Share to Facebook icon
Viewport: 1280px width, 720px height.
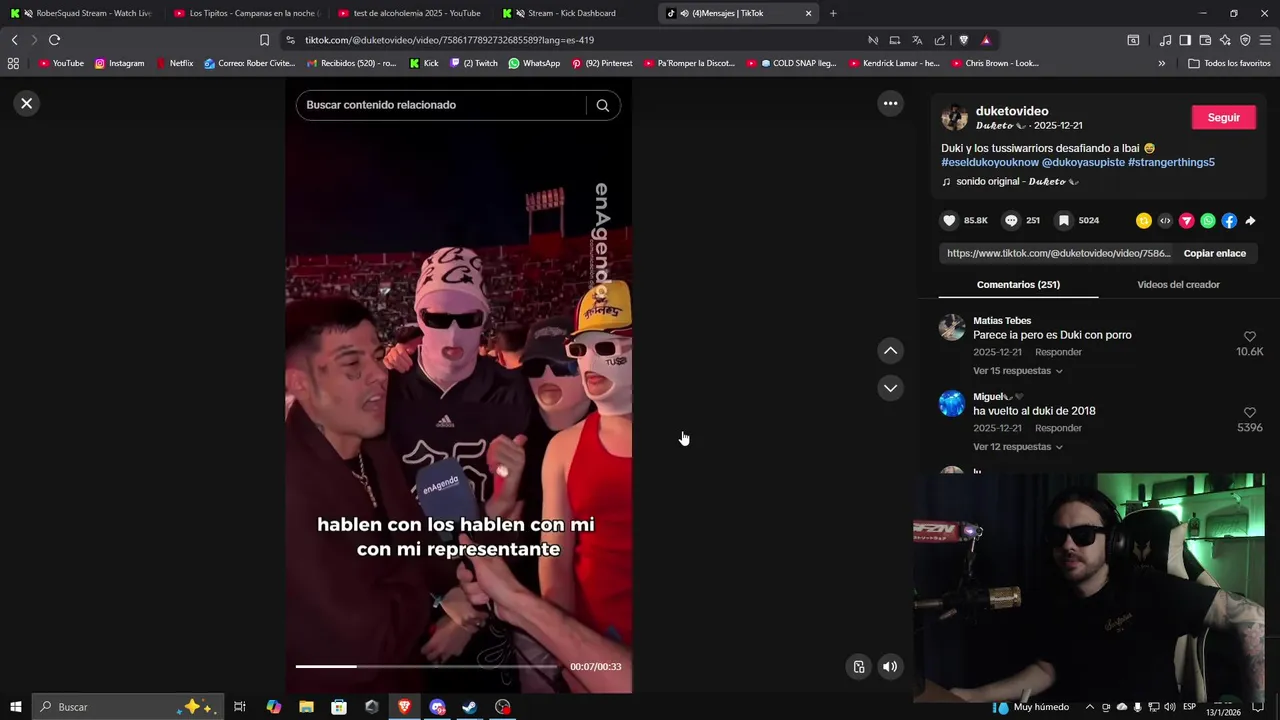(1229, 220)
